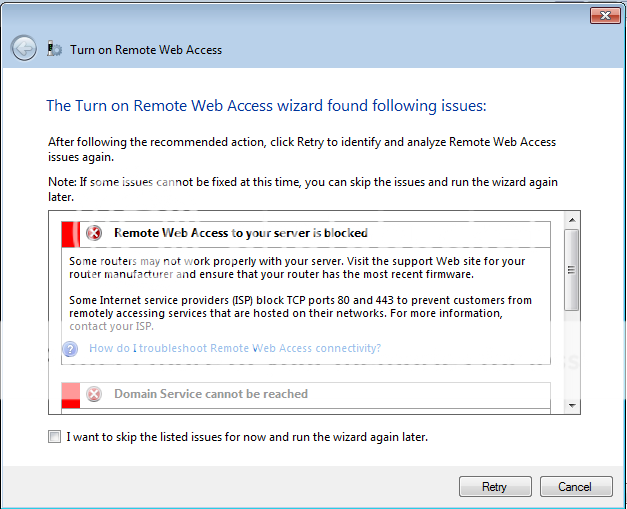Enable skip the listed issues checkbox
This screenshot has width=627, height=509.
54,436
